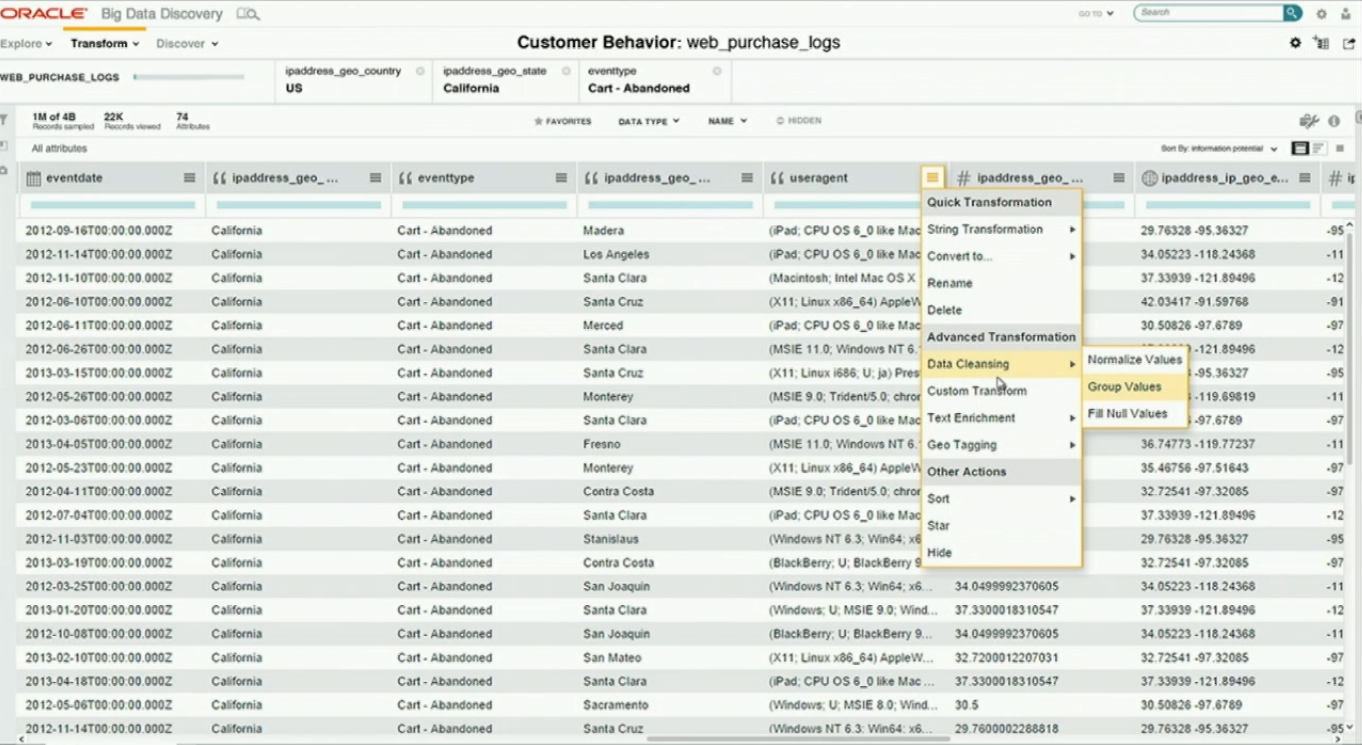Click the Madera city cell

(x=604, y=231)
